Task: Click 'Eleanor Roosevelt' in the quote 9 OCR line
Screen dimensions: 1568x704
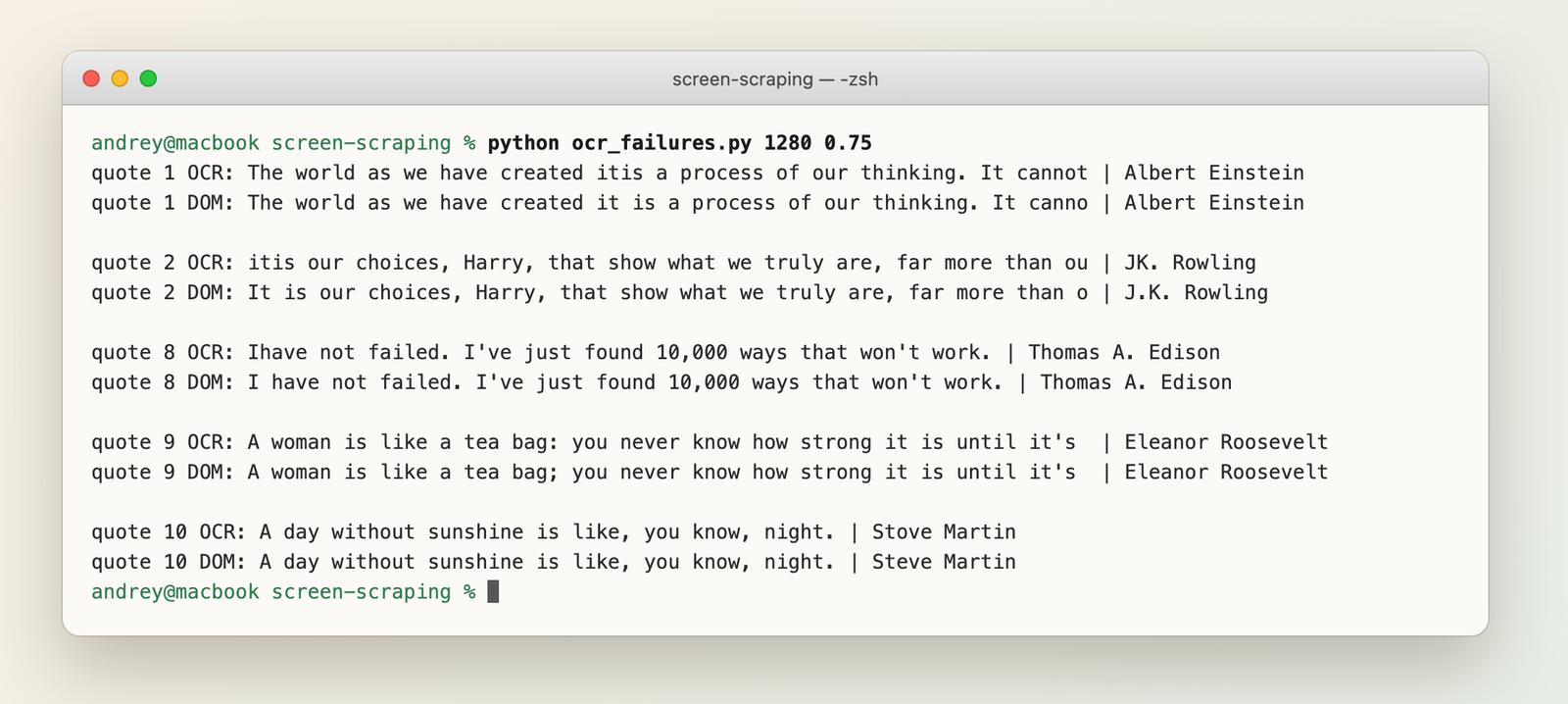Action: click(1226, 442)
